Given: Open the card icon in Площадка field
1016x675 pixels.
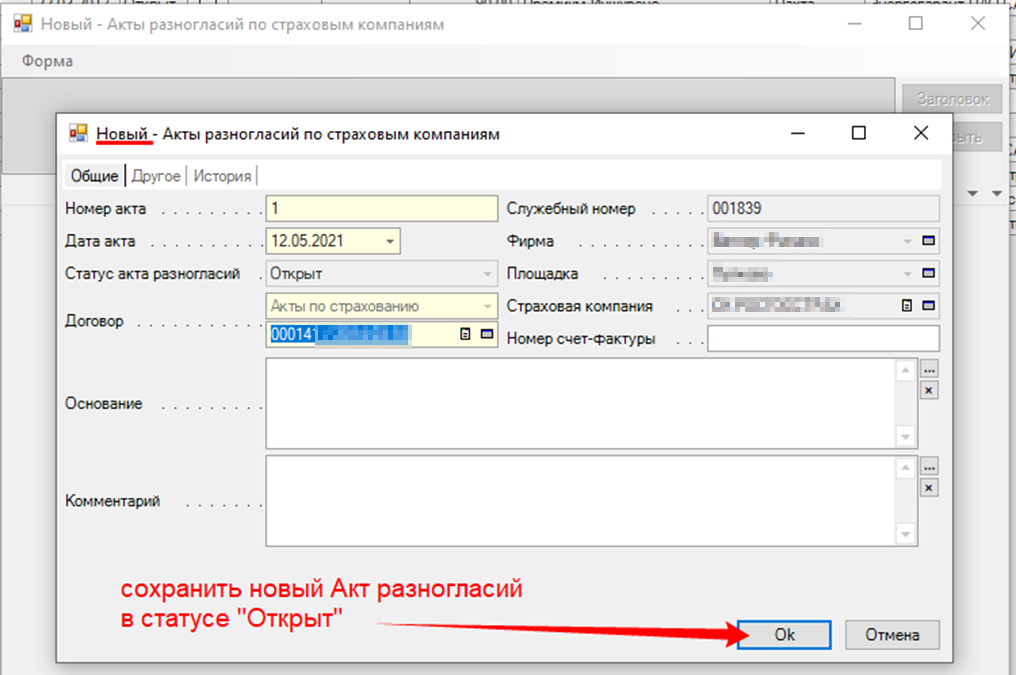Looking at the screenshot, I should 928,273.
